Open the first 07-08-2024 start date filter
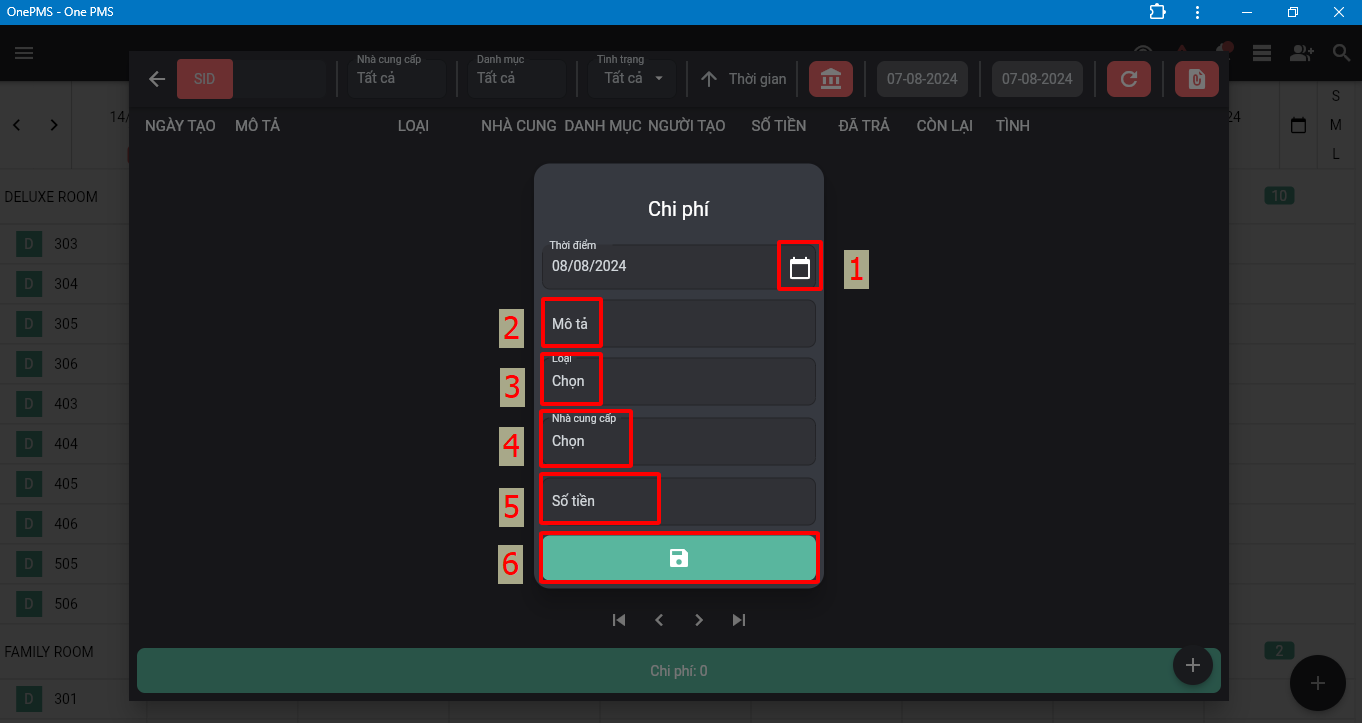Viewport: 1362px width, 723px height. point(922,79)
